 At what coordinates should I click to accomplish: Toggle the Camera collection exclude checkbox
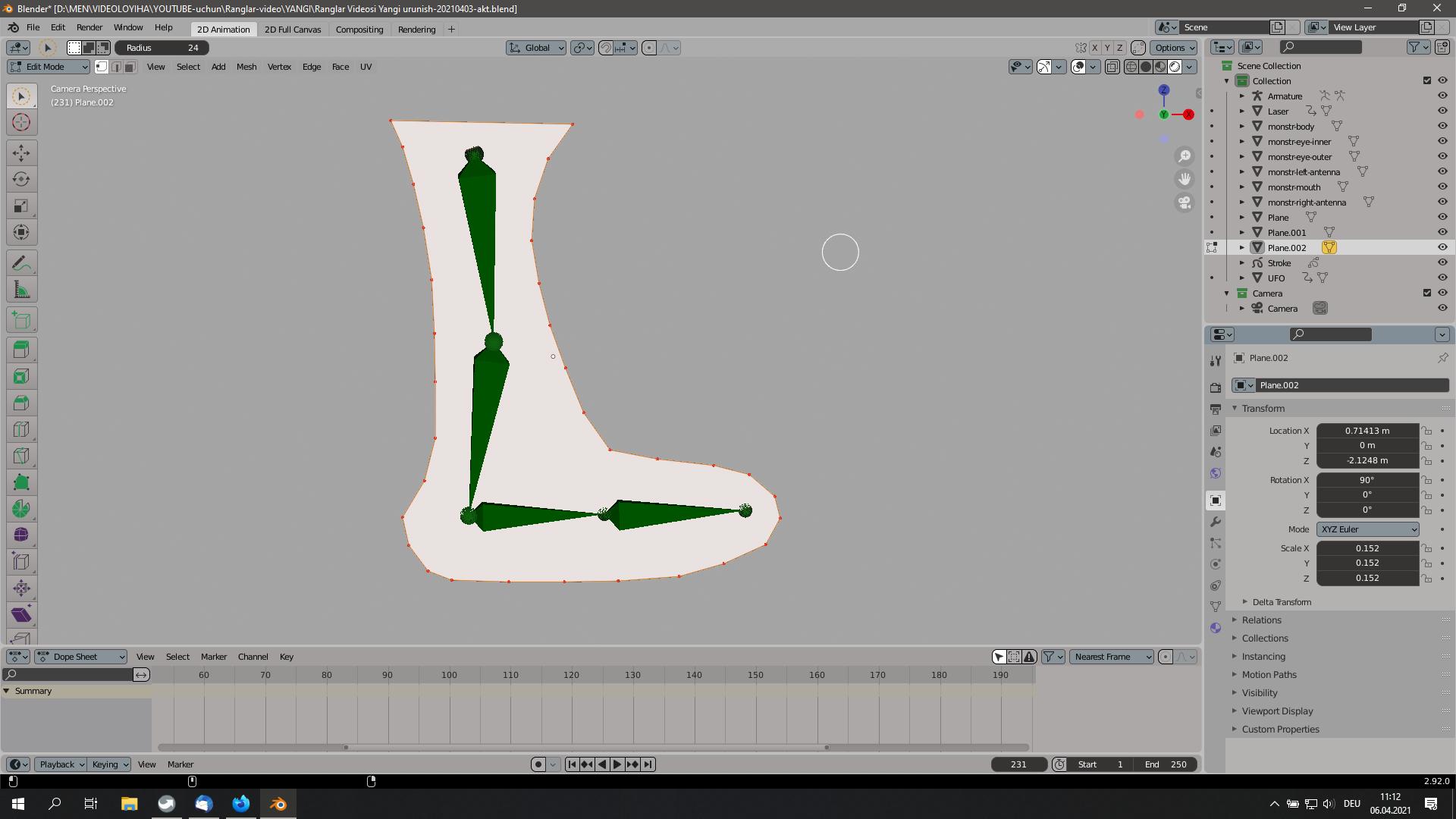[1427, 293]
